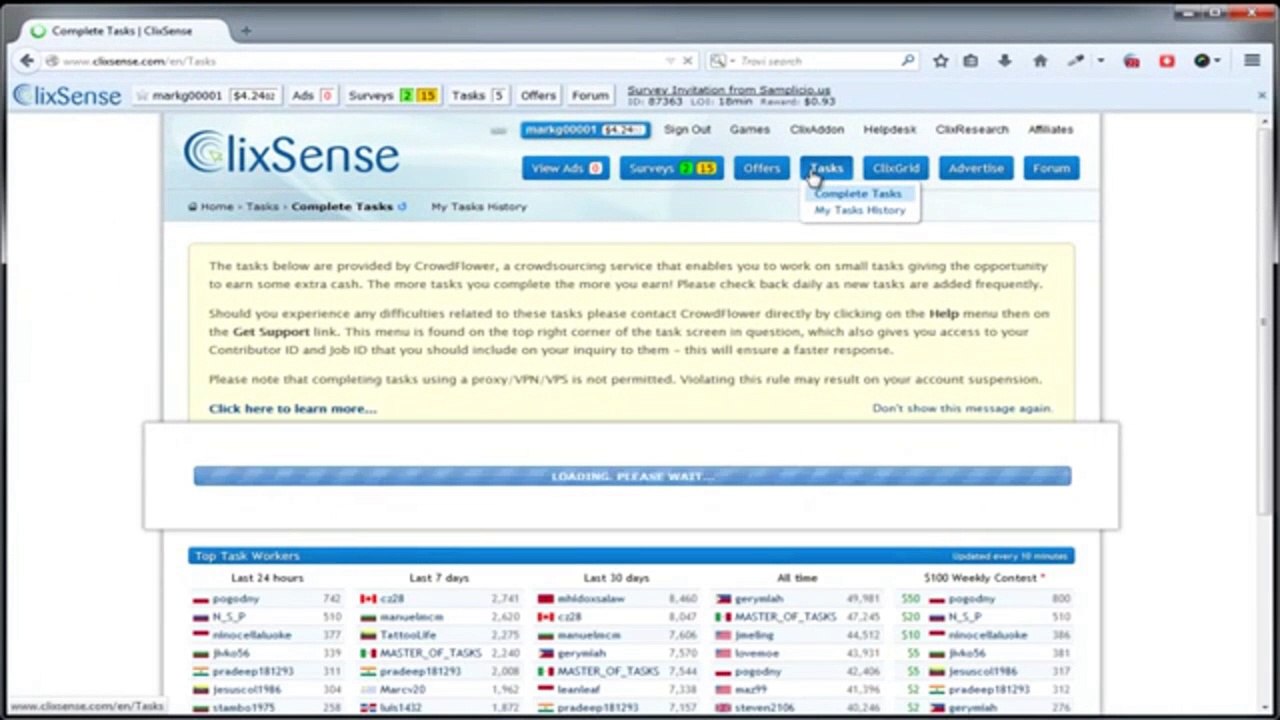Click gerymiah in All time list
The width and height of the screenshot is (1280, 720).
coord(759,599)
